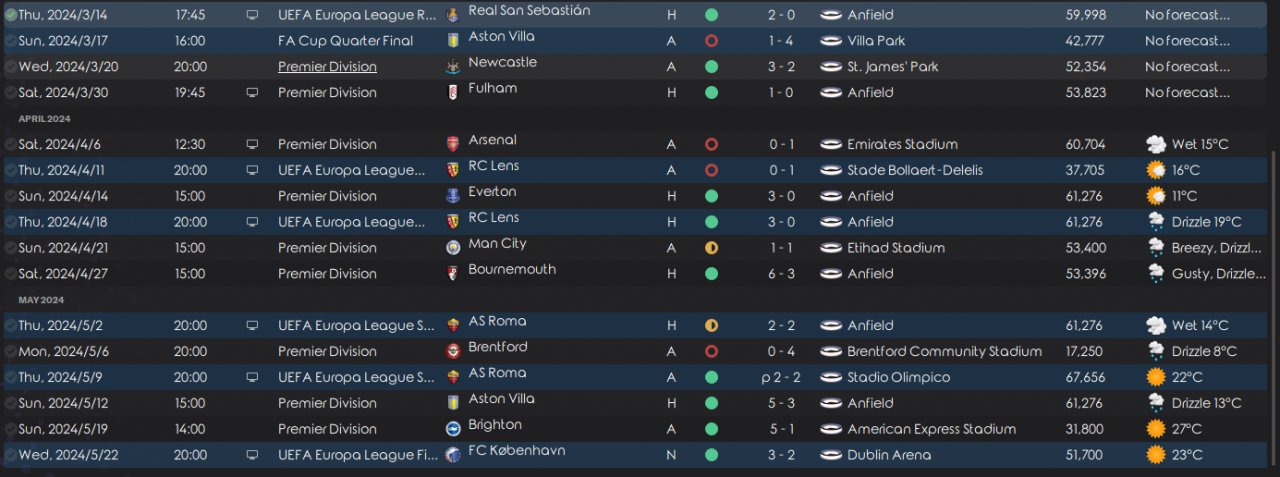Click the red loss indicator for Brentford match
This screenshot has width=1280, height=477.
pos(711,352)
